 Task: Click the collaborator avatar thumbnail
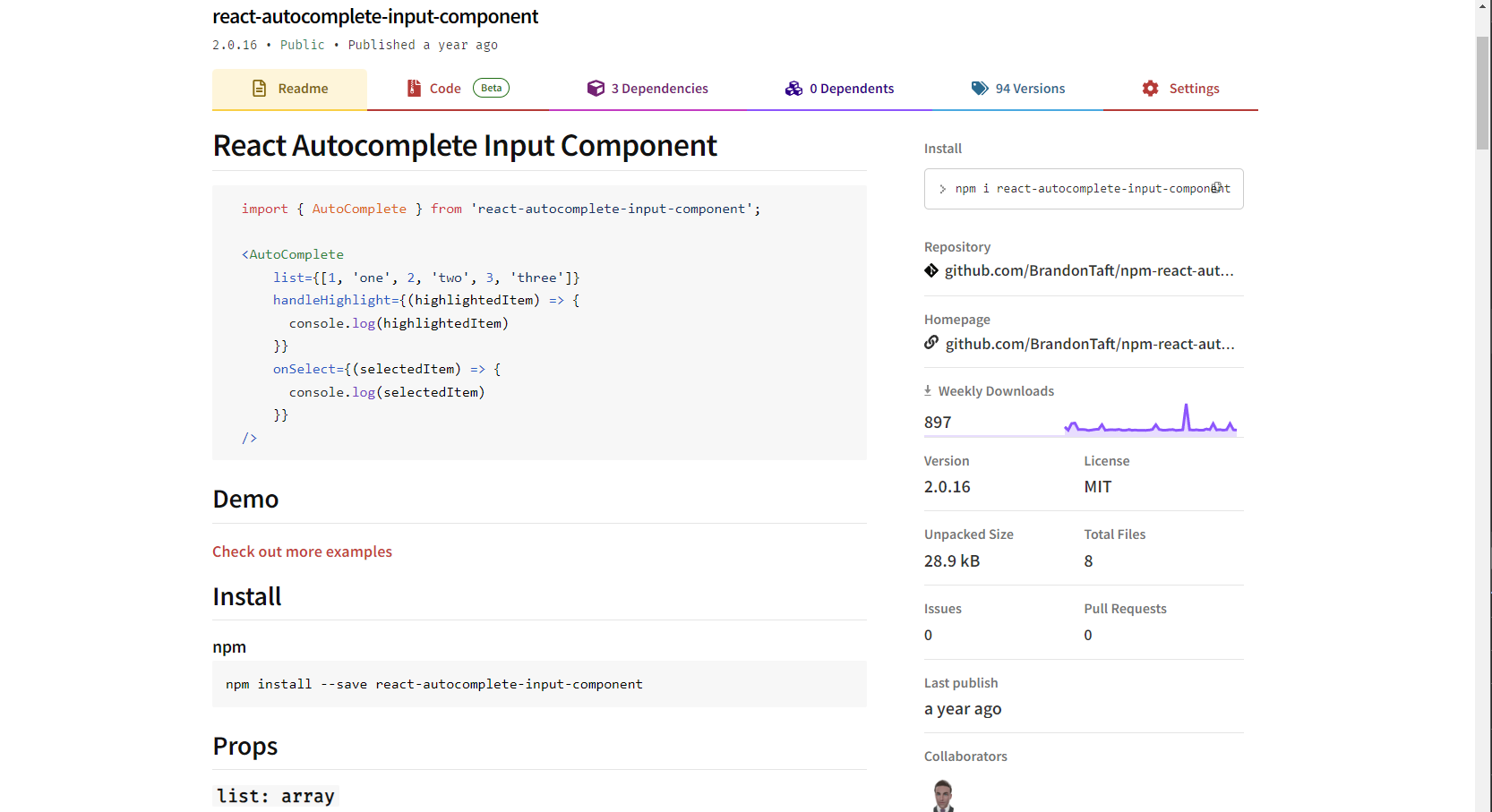pos(943,796)
